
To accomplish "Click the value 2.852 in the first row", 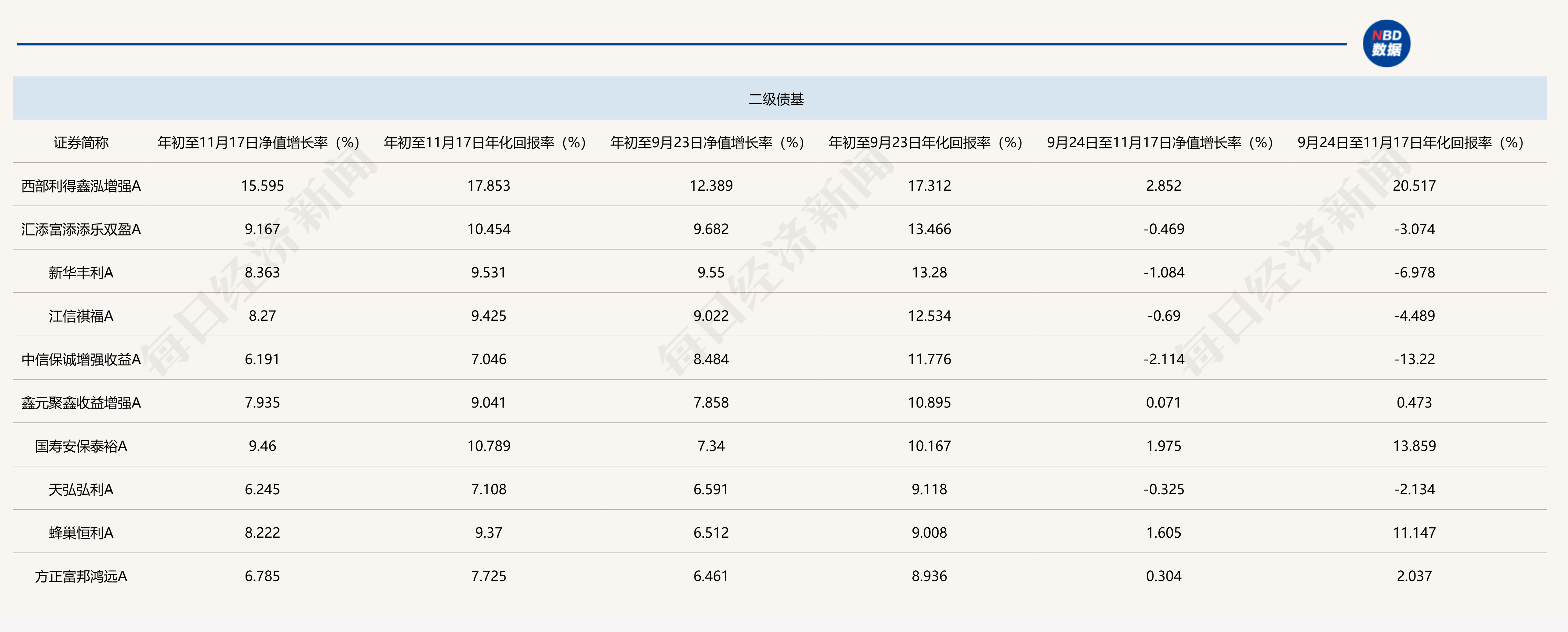I will click(x=1164, y=186).
